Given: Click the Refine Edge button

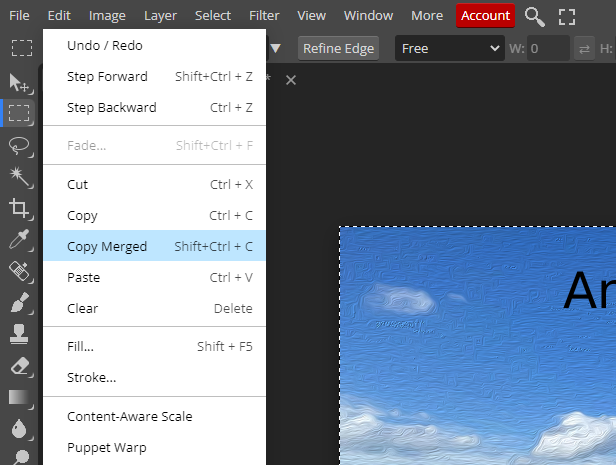Looking at the screenshot, I should click(338, 48).
